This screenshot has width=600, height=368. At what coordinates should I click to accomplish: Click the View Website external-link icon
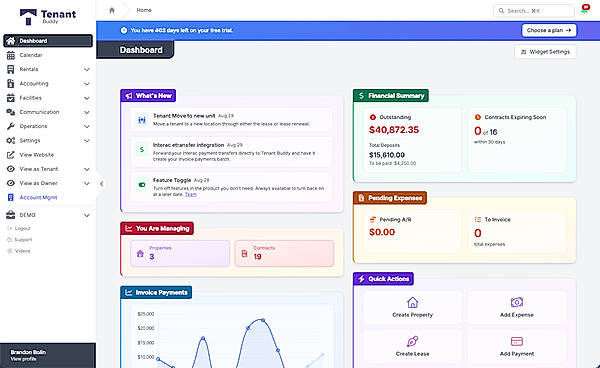(11, 155)
